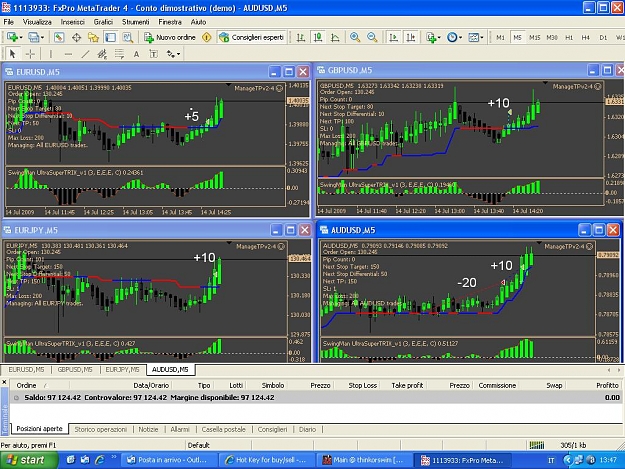Open the Visualizza menu
Screen dimensions: 625x469
click(x=37, y=22)
